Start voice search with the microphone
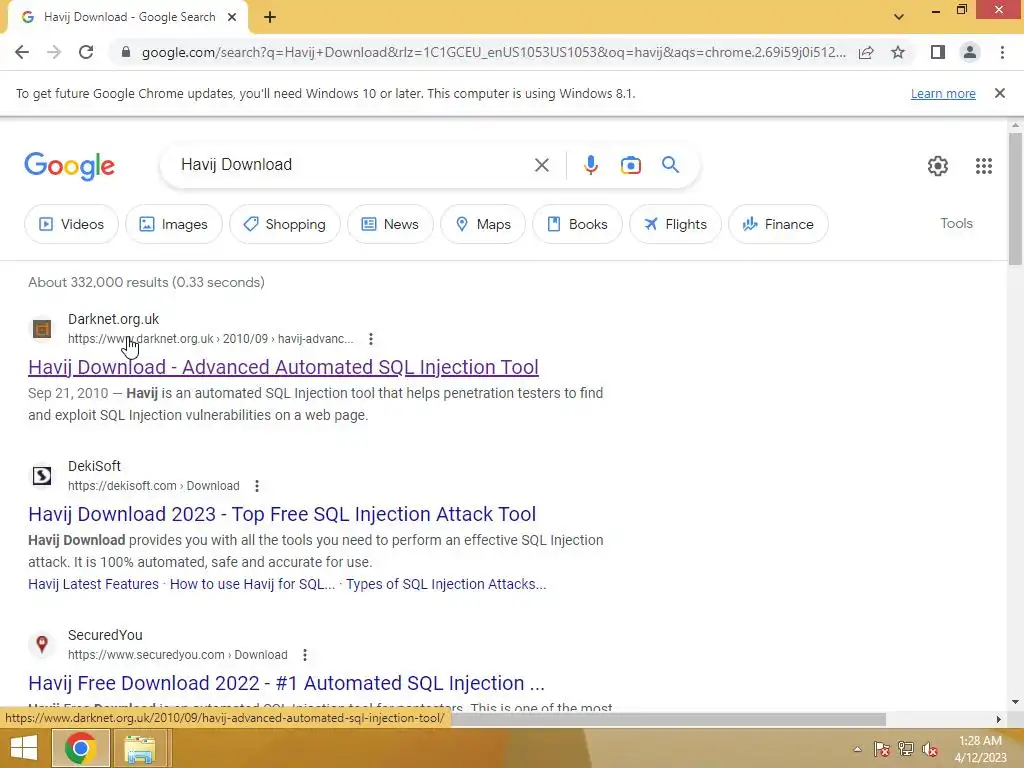 click(x=591, y=165)
